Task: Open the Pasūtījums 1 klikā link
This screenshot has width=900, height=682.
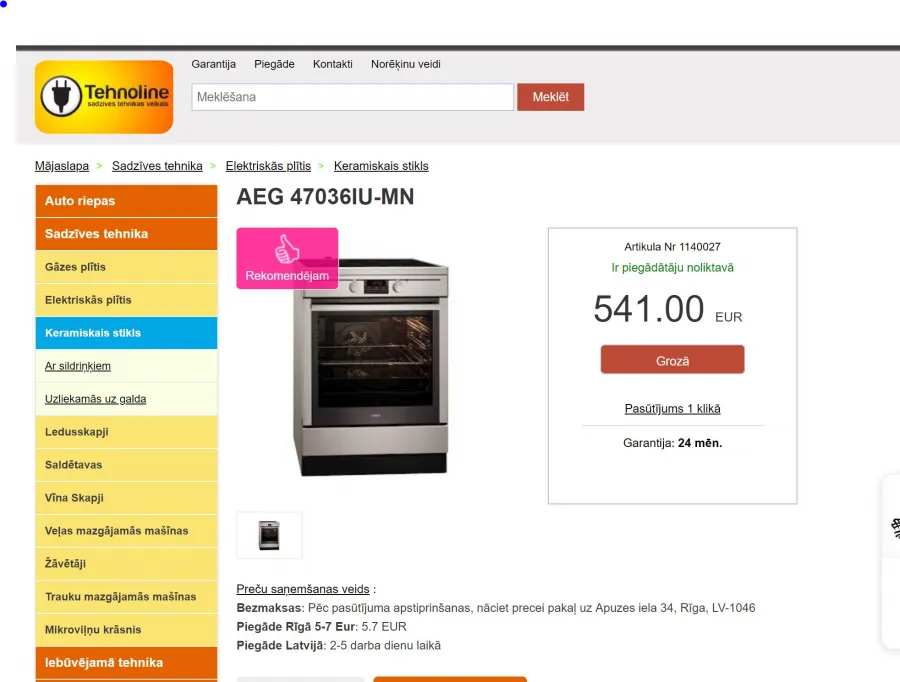Action: [672, 409]
